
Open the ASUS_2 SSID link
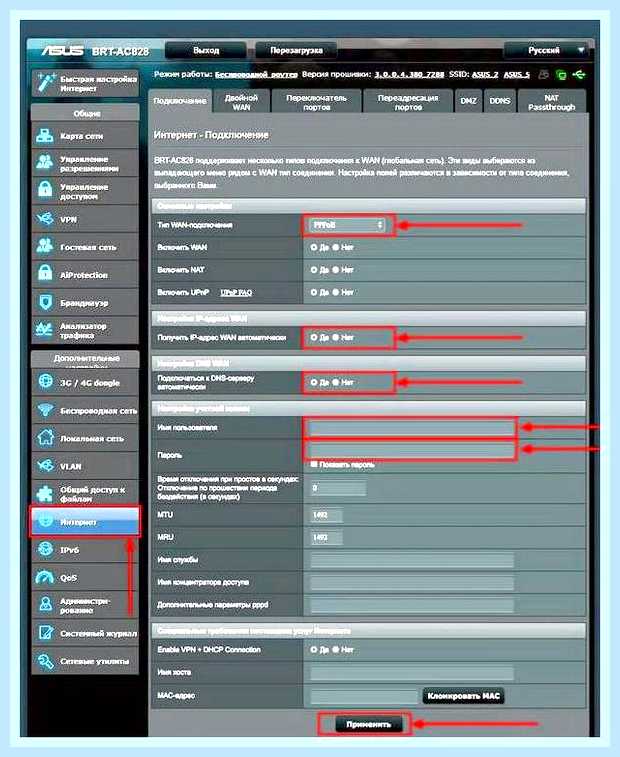pos(485,74)
